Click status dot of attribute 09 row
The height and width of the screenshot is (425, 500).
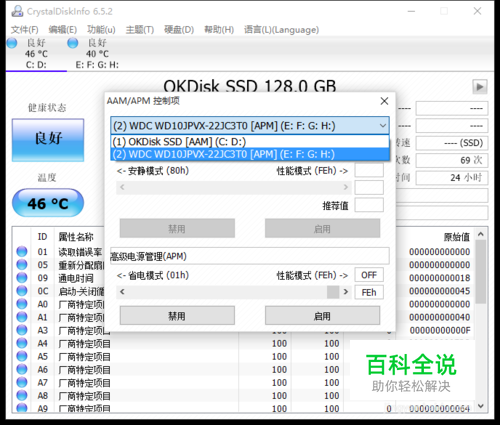point(22,278)
